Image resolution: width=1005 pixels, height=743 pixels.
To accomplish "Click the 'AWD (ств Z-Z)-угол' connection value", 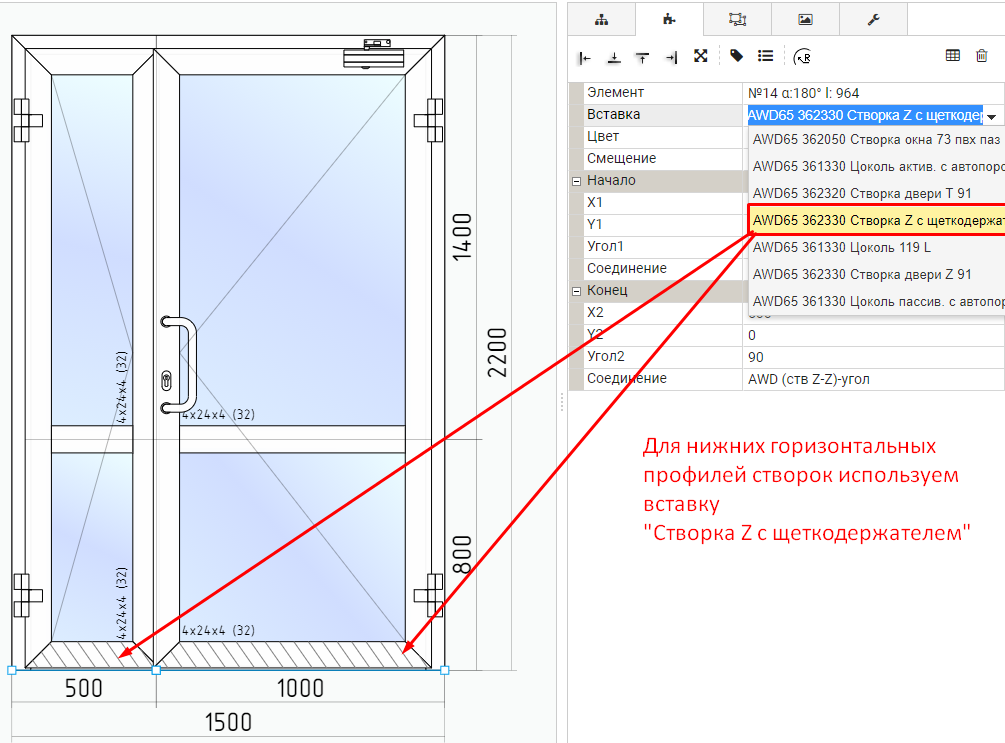I will 873,379.
